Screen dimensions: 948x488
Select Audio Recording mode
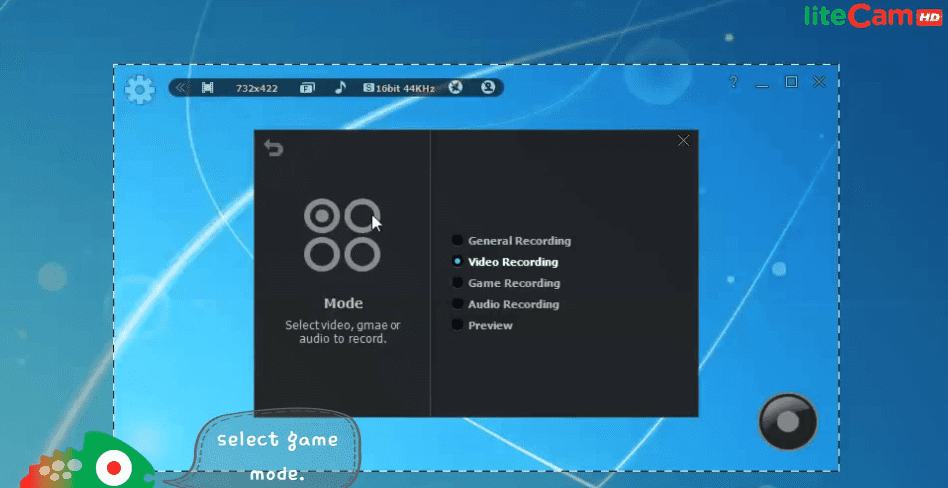[505, 304]
